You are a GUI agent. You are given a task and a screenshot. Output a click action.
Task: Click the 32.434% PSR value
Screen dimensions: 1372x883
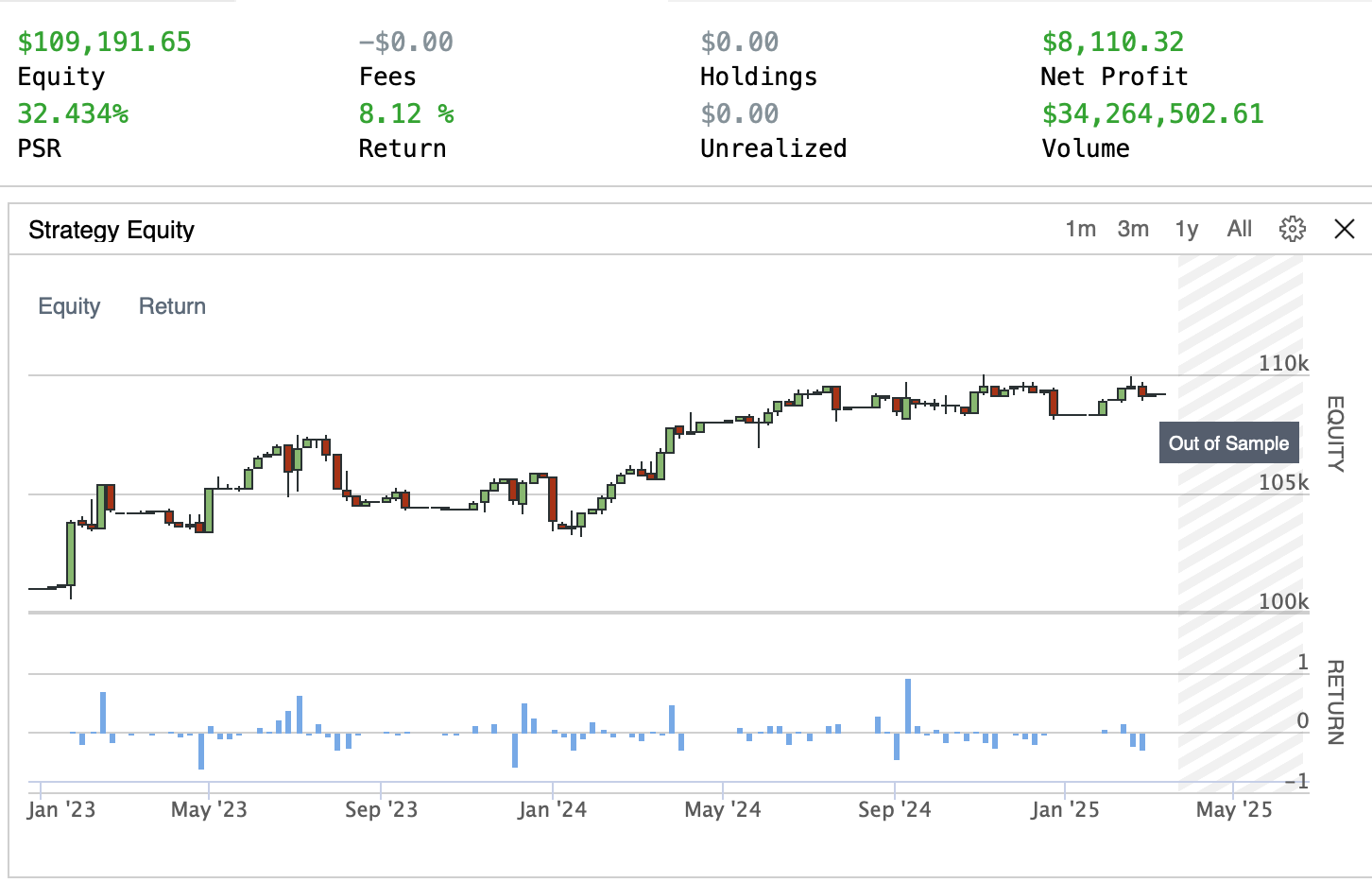click(x=73, y=113)
